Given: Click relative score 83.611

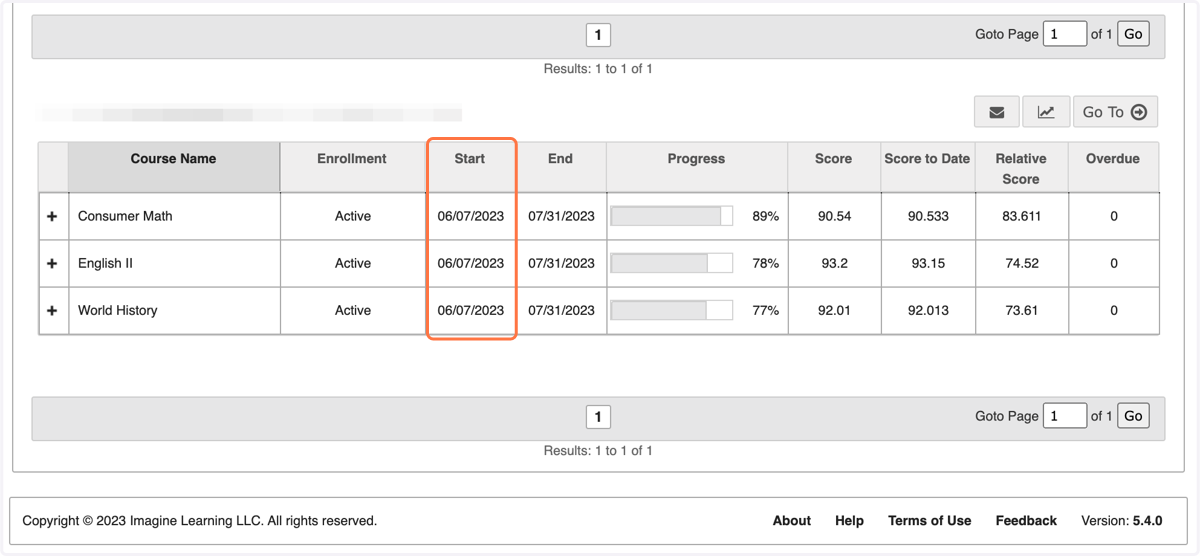Looking at the screenshot, I should [x=1021, y=216].
